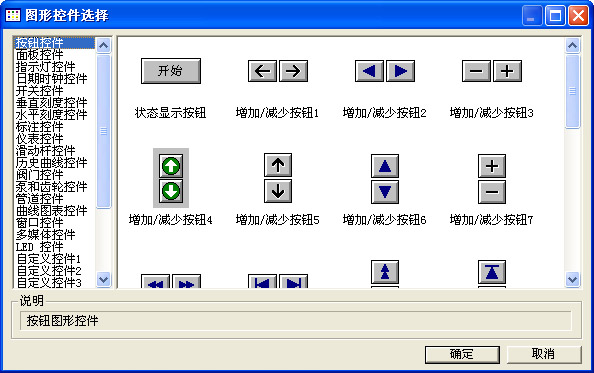Select 泵和齿轮控件 in the category list
Screen dimensions: 594x373
tap(55, 187)
